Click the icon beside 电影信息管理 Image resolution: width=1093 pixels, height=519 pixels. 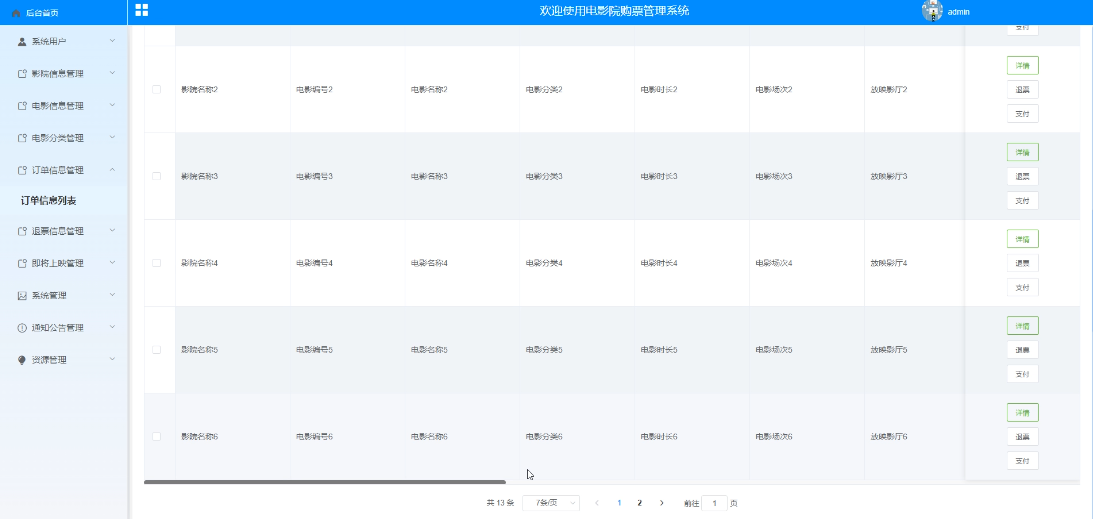22,106
